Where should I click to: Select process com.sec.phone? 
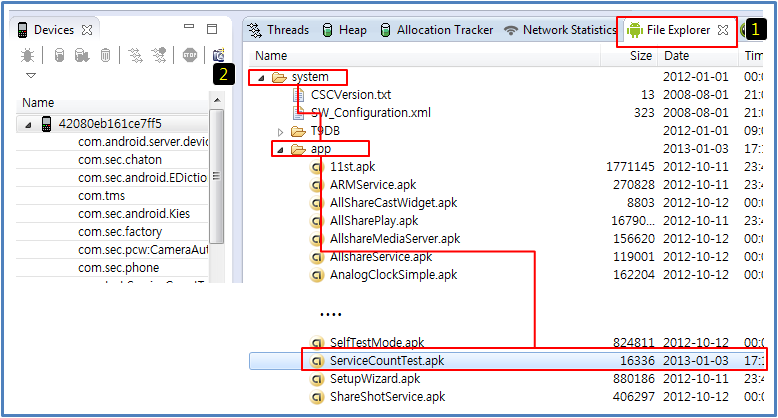pyautogui.click(x=119, y=268)
